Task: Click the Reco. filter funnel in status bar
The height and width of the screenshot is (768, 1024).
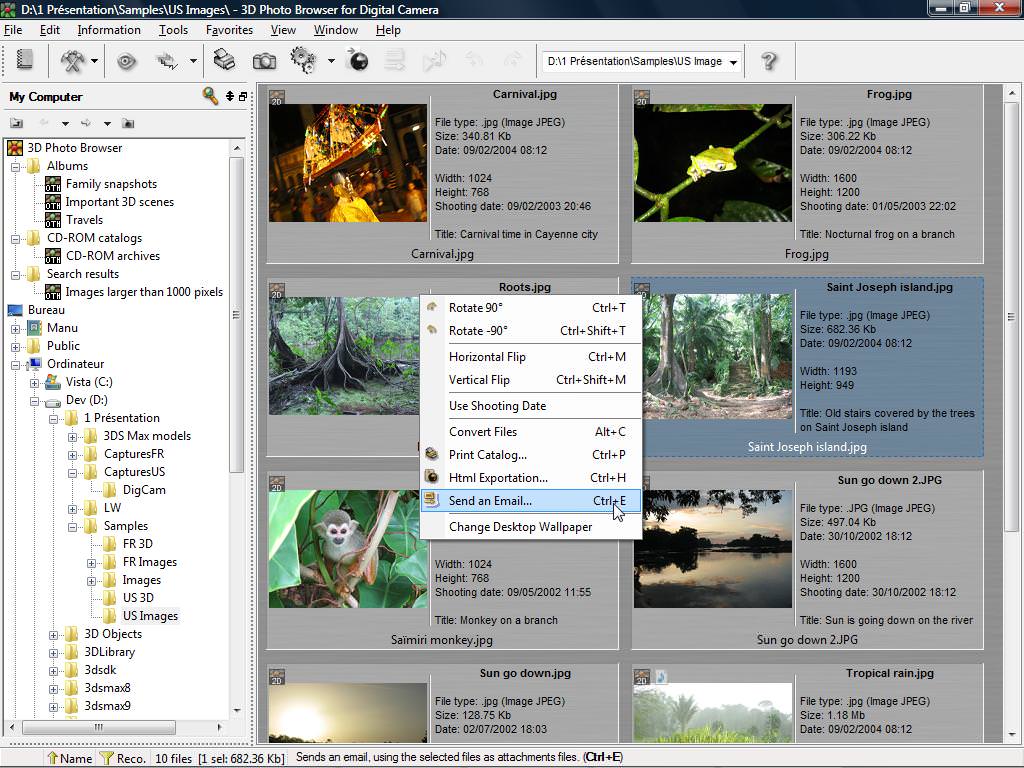Action: coord(106,758)
